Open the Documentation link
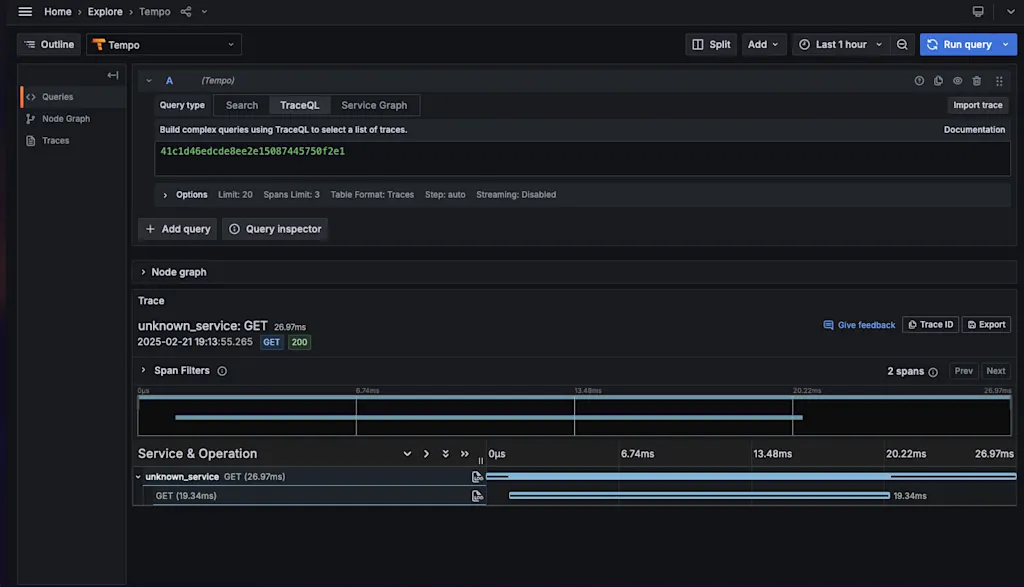This screenshot has width=1024, height=587. click(974, 129)
